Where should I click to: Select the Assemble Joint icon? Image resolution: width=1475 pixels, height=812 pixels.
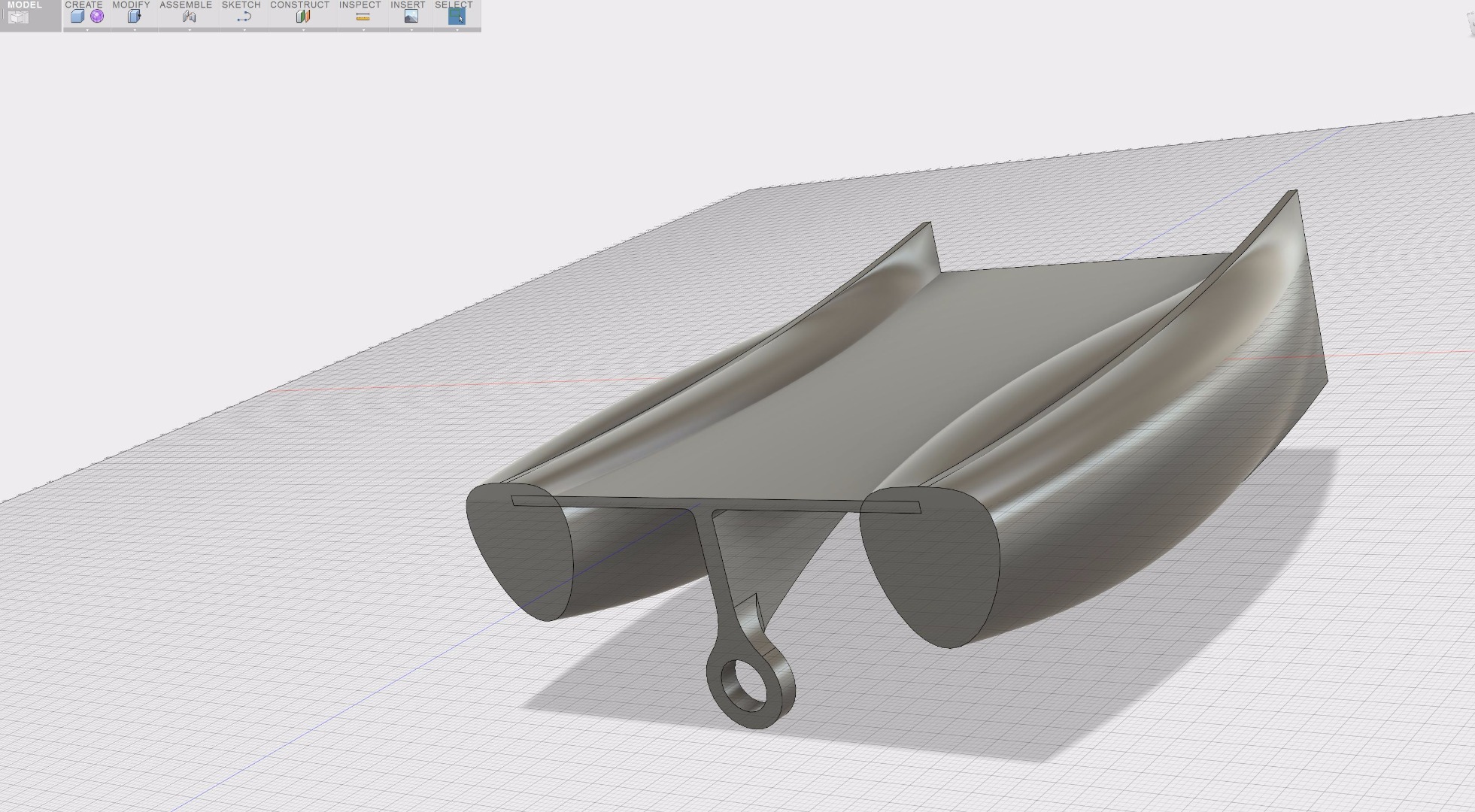click(x=189, y=17)
